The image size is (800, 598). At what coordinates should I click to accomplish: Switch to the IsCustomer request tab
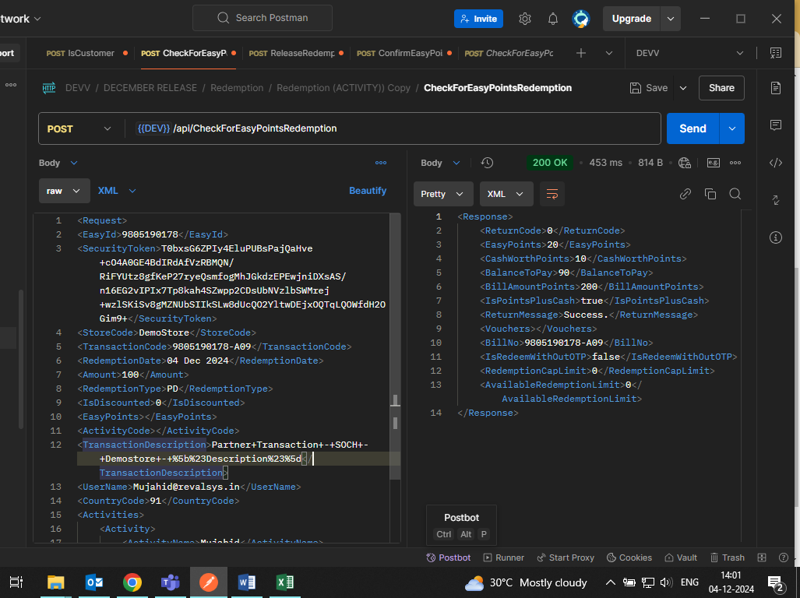[82, 53]
